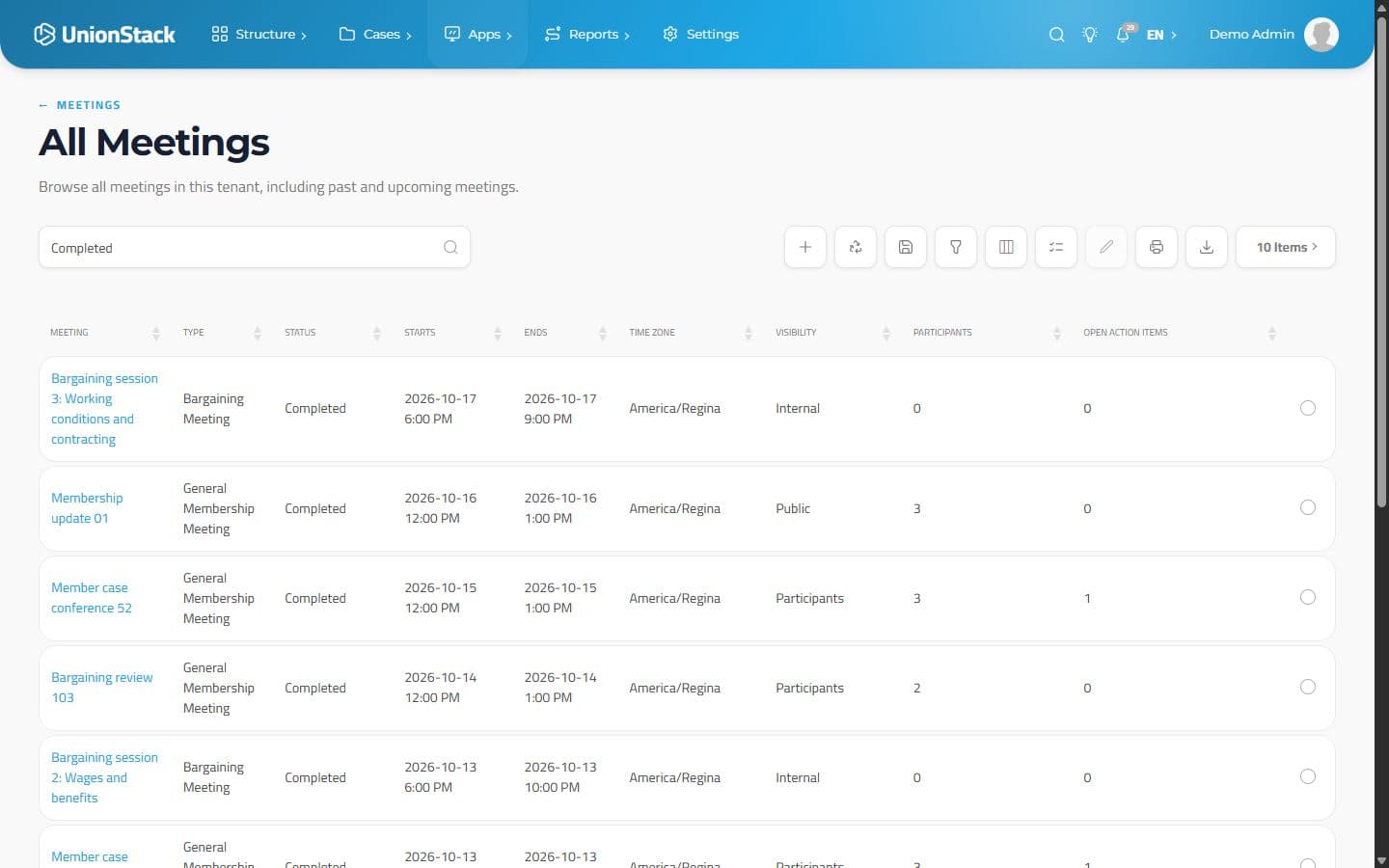Viewport: 1389px width, 868px height.
Task: Select the radio for Member case conference 52
Action: pos(1308,597)
